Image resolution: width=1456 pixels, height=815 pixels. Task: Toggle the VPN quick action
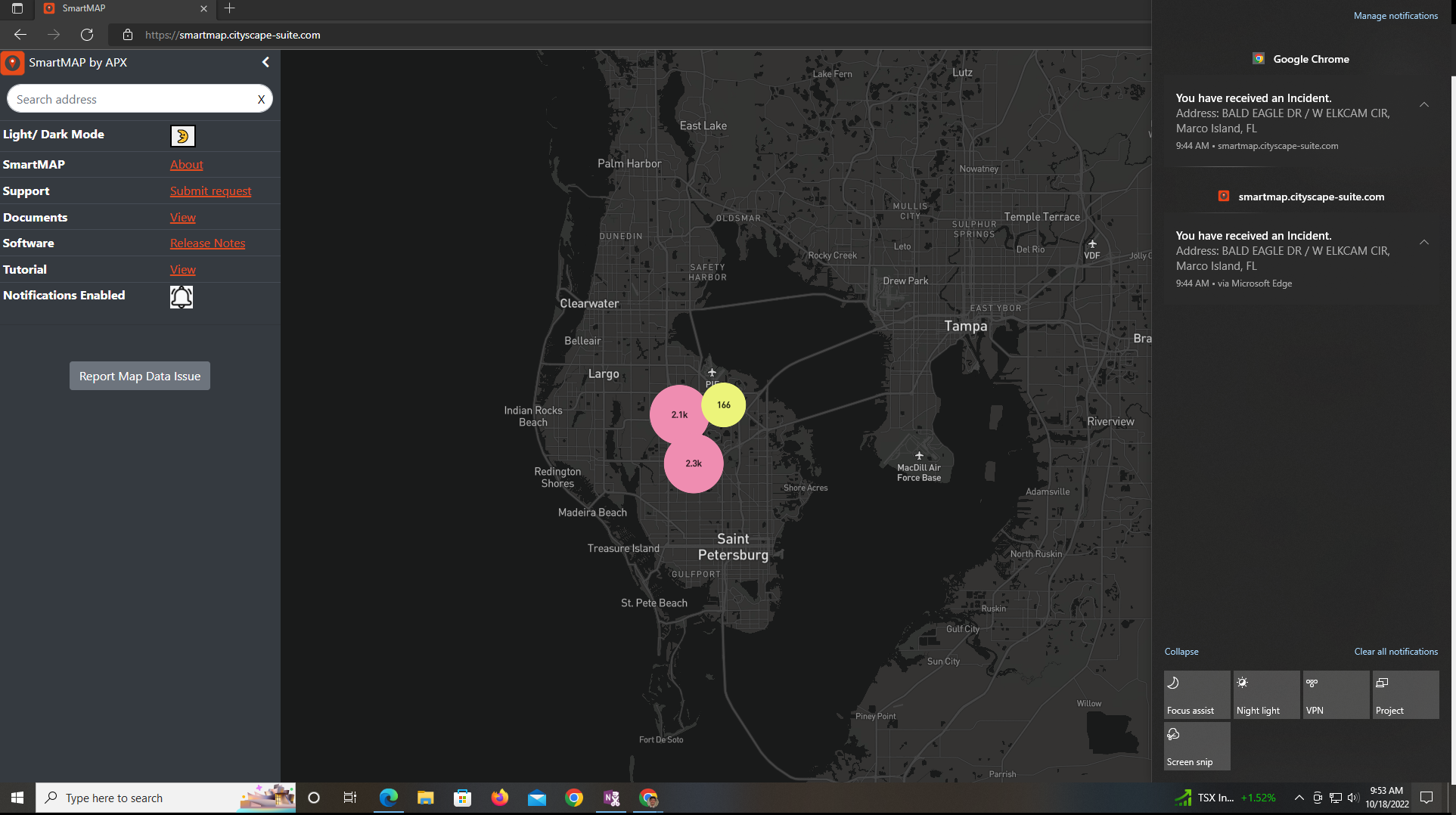point(1336,695)
